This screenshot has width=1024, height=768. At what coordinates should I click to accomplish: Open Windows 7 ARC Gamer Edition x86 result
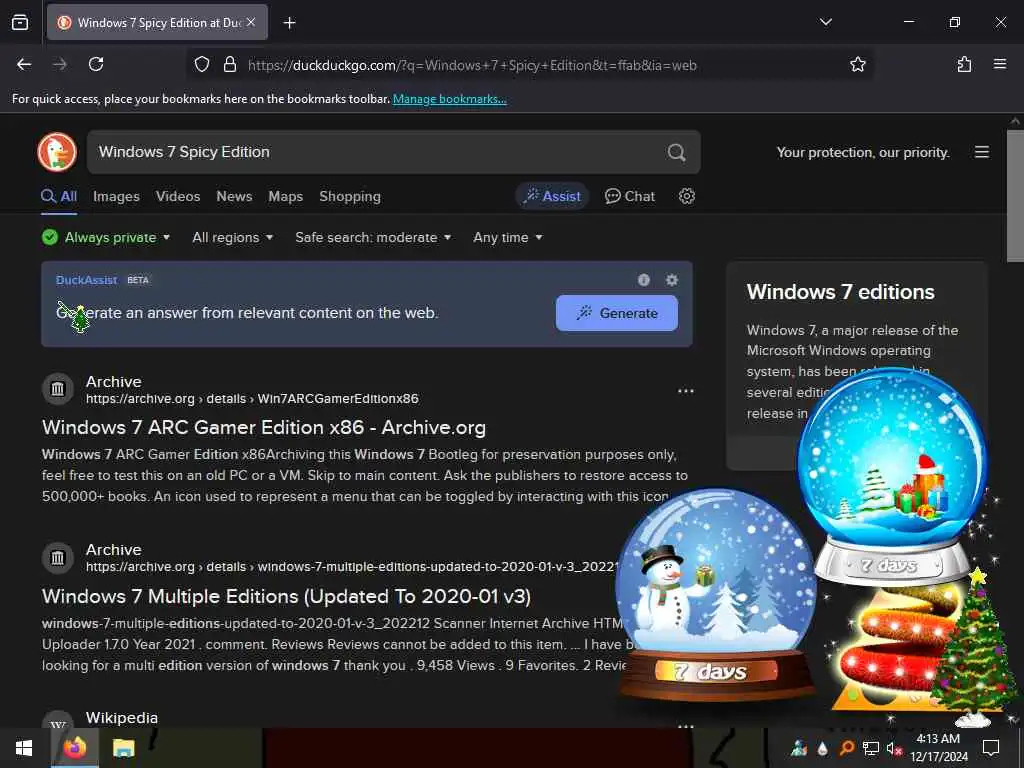pos(264,428)
